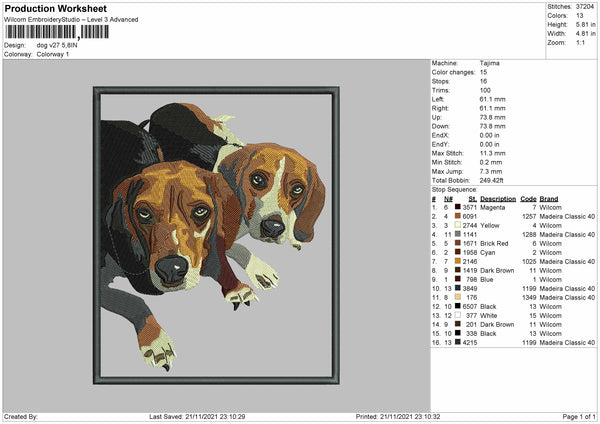Click the 'Printed: 21/11/2021 23:10:32' footer text
This screenshot has width=600, height=424.
[398, 416]
